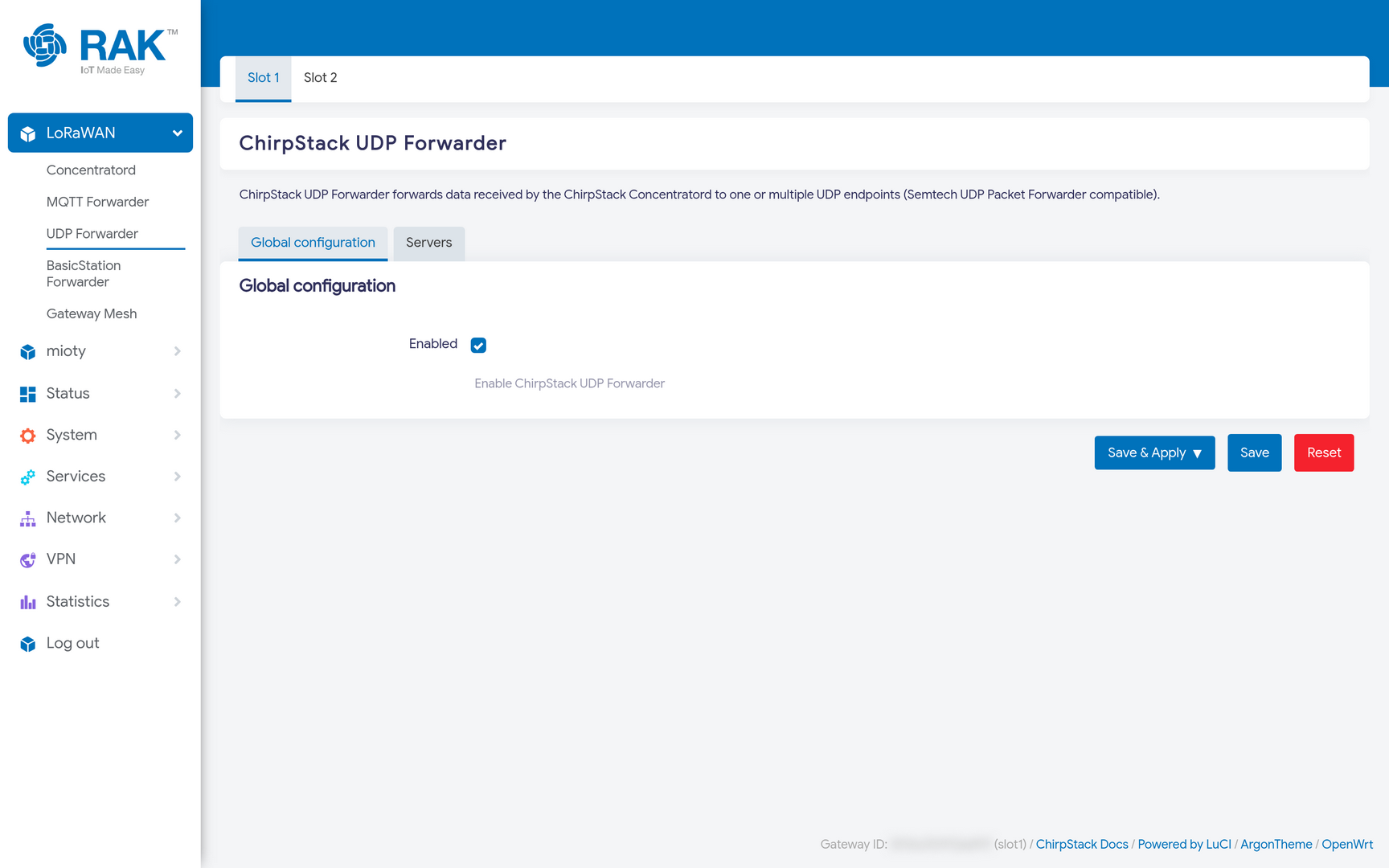Screen dimensions: 1389x868
Task: Click the Enabled field label
Action: [x=432, y=344]
